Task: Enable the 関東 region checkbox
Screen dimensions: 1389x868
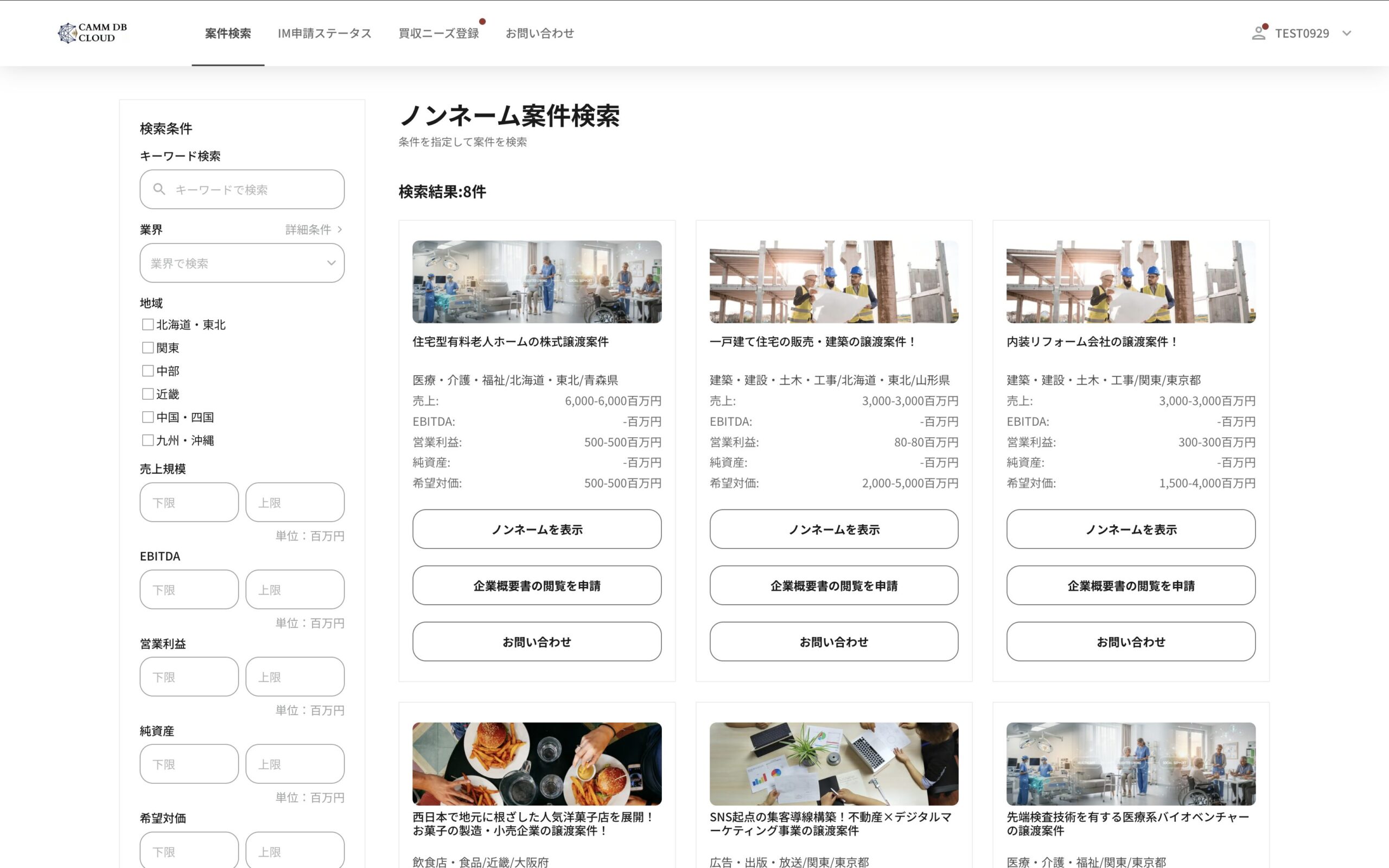Action: (148, 348)
